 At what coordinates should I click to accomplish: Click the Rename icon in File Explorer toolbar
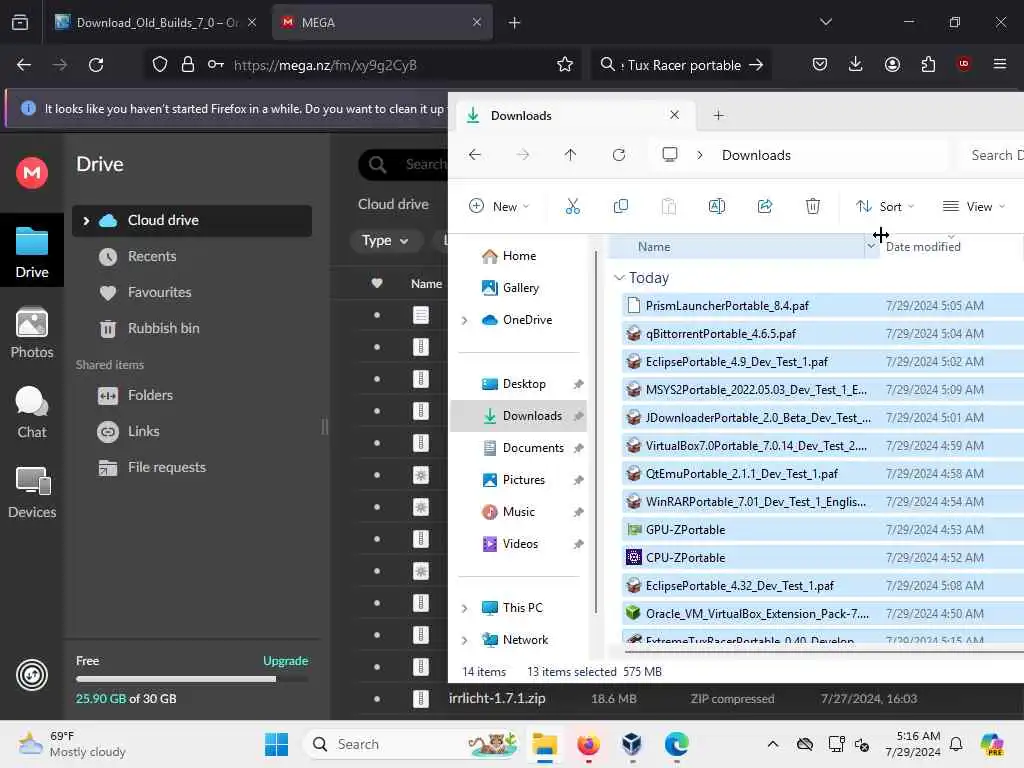(x=716, y=206)
